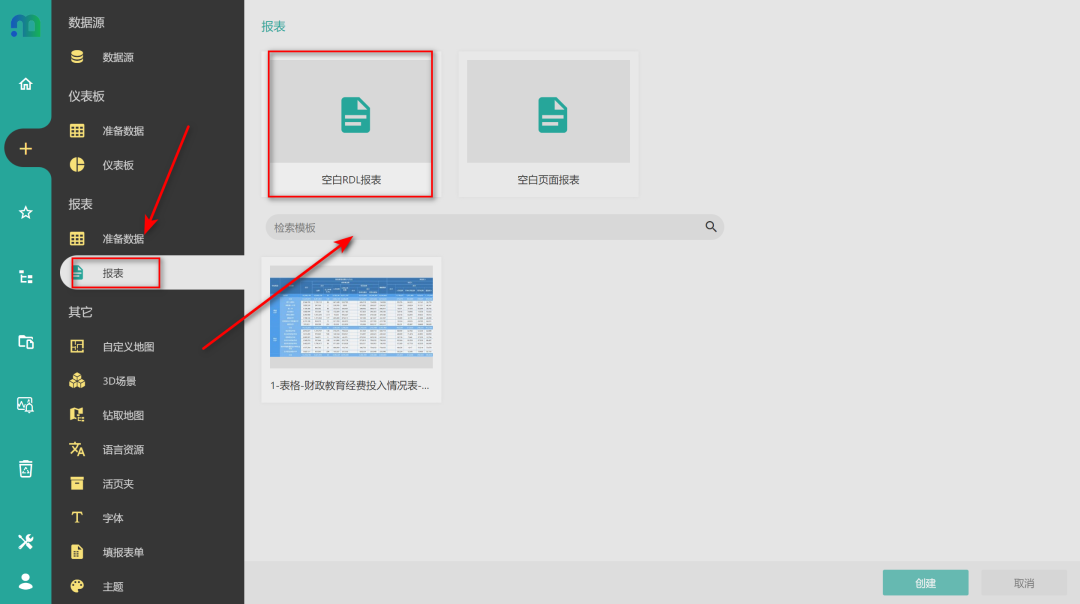Click the 创建 button
Viewport: 1080px width, 604px height.
(x=925, y=583)
